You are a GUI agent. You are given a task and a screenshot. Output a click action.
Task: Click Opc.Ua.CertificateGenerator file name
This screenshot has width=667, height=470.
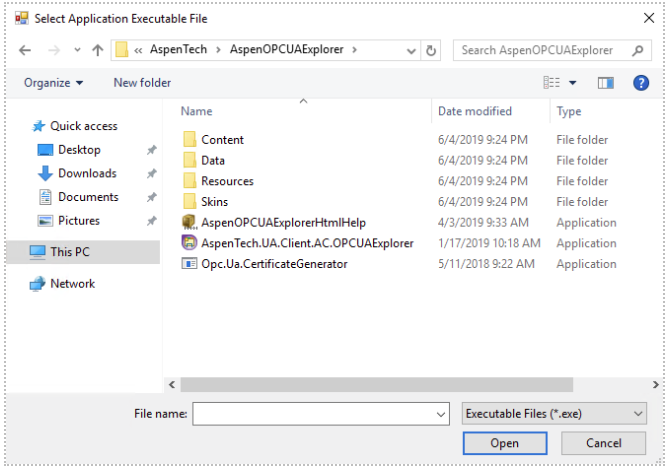(274, 264)
